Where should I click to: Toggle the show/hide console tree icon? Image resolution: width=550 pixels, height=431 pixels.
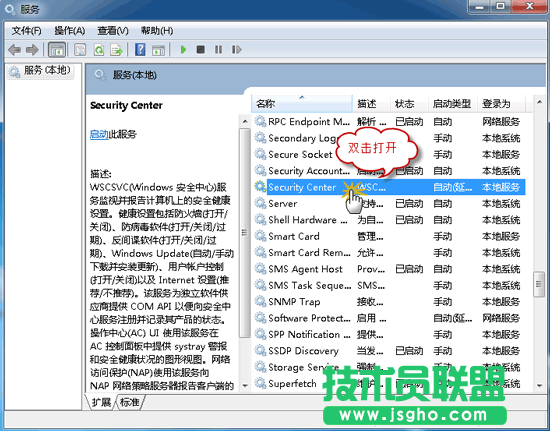(x=57, y=50)
